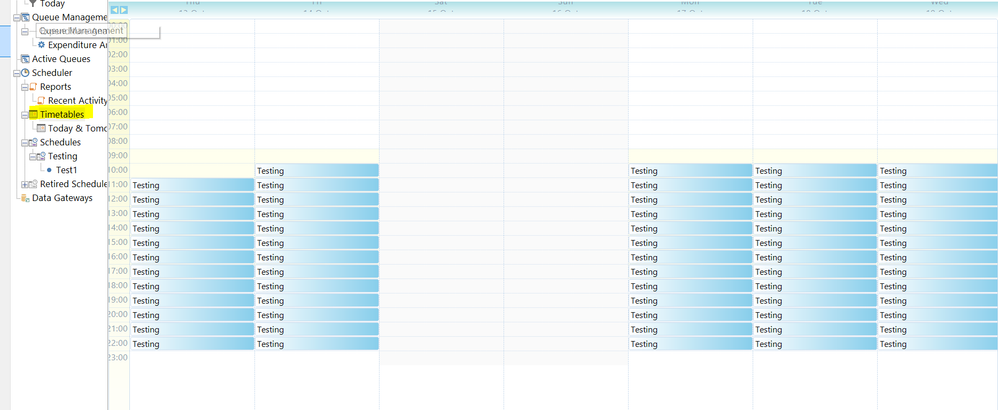Image resolution: width=998 pixels, height=410 pixels.
Task: Select the Testing schedule icon in the tree
Action: (41, 157)
